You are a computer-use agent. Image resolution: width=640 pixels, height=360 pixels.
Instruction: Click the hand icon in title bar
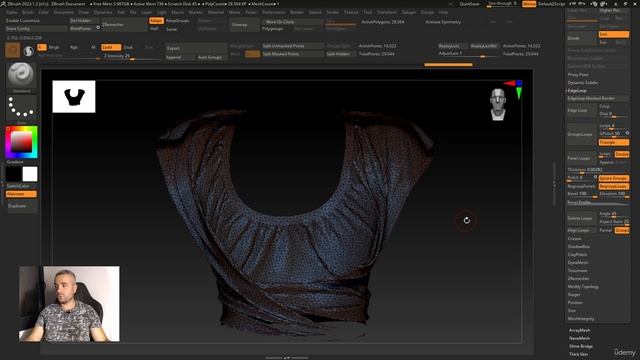click(x=595, y=4)
